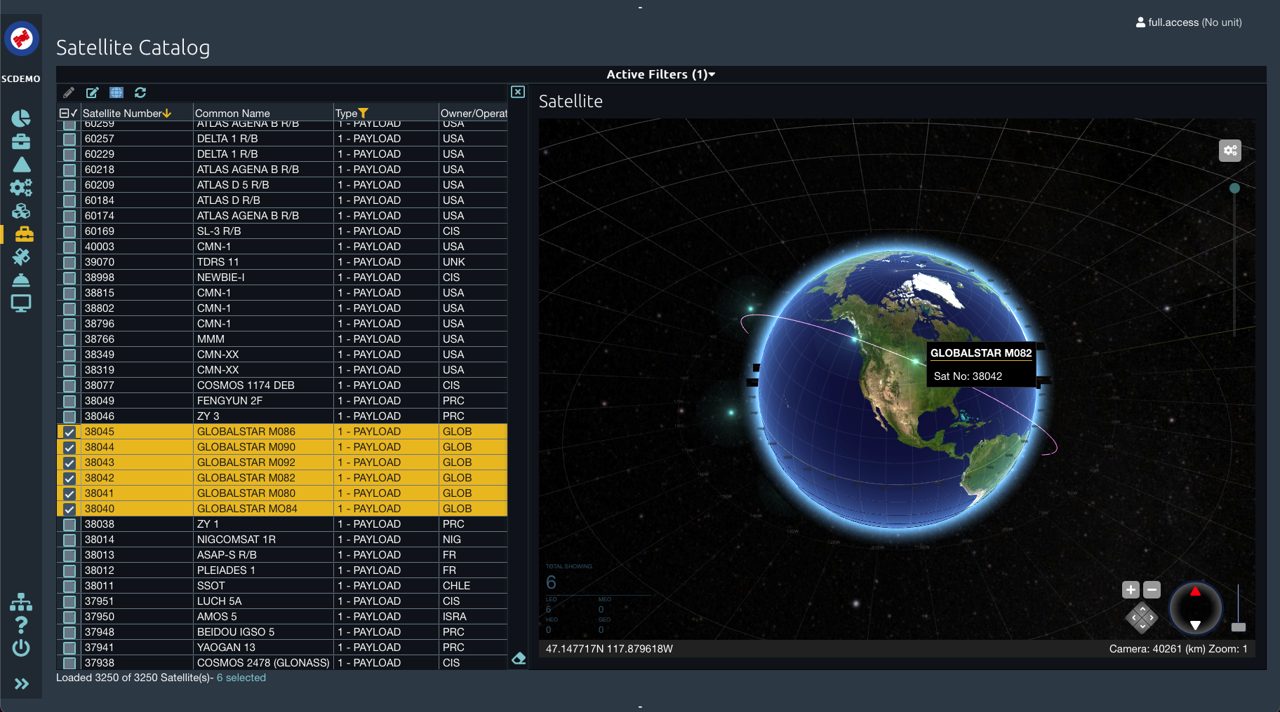This screenshot has height=712, width=1280.
Task: Click the power logout icon
Action: 21,647
